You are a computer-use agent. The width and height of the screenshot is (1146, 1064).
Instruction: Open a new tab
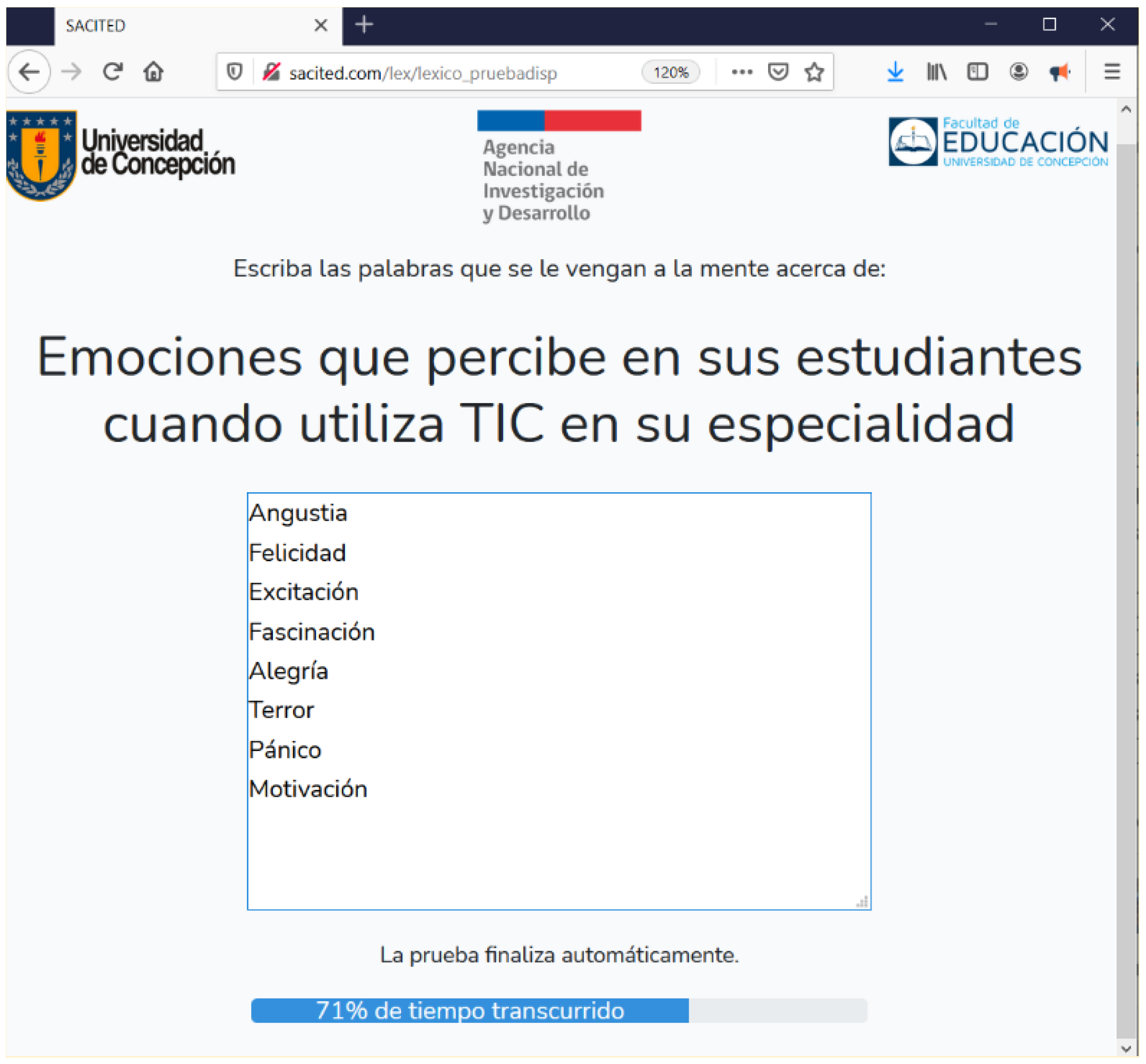click(x=364, y=25)
